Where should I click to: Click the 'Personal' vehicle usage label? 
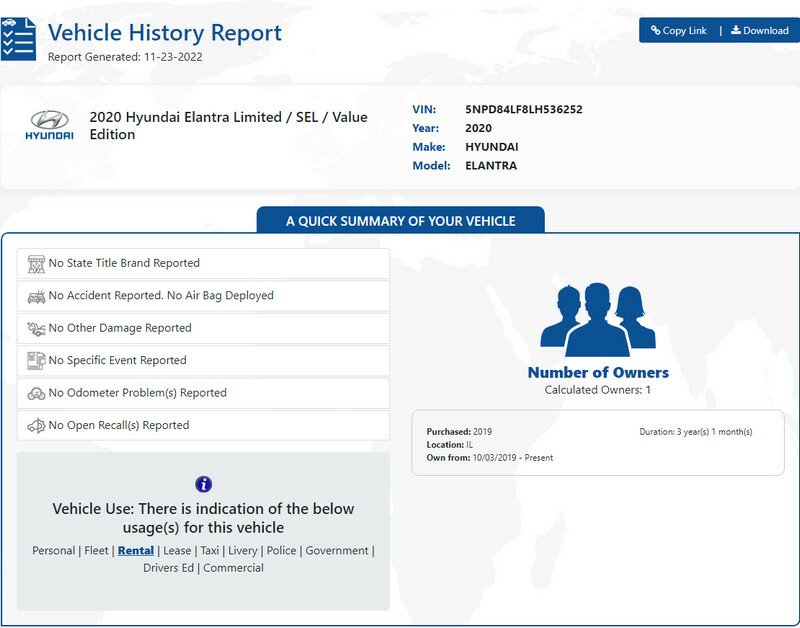[x=54, y=550]
